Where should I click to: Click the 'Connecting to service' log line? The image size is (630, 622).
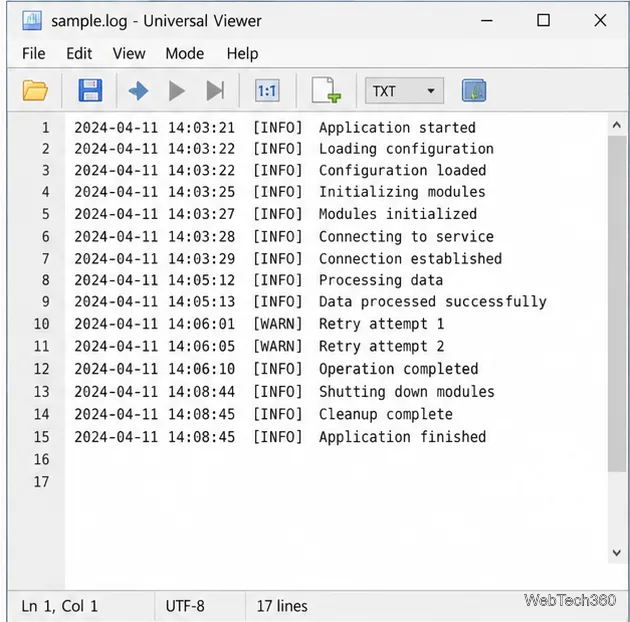[x=284, y=236]
